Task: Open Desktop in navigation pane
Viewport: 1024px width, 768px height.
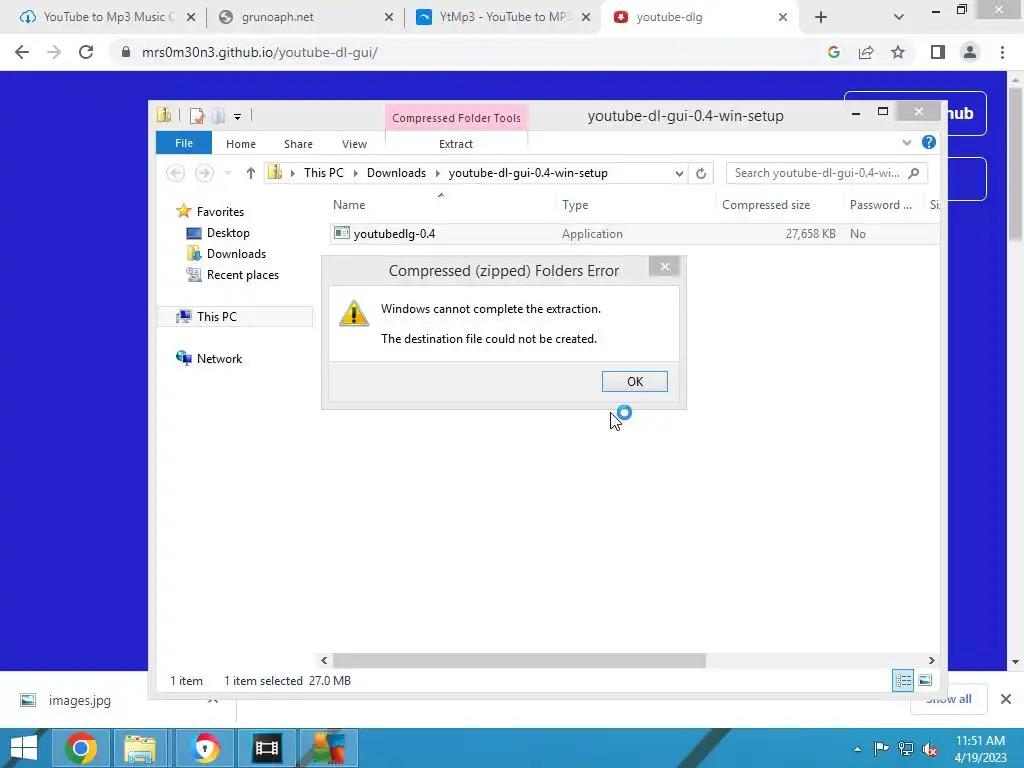Action: [228, 232]
